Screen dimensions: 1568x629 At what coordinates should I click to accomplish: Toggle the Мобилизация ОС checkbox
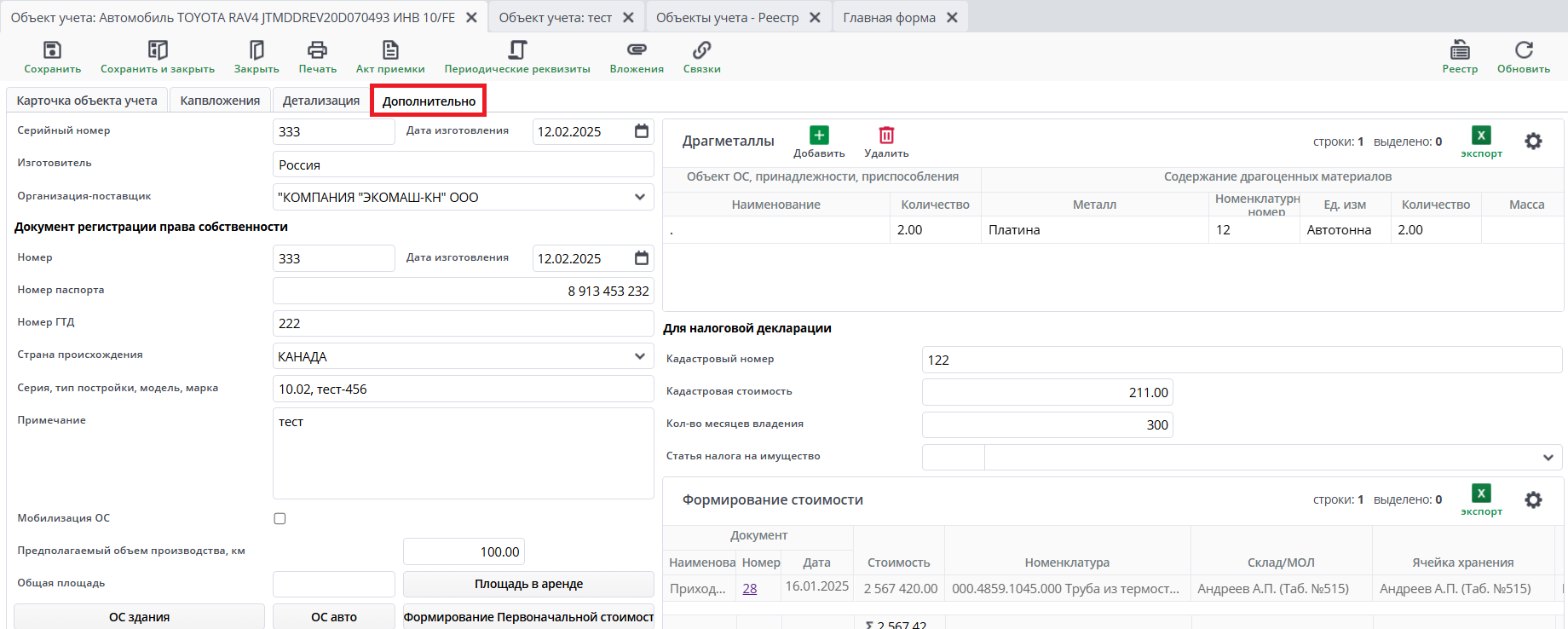280,519
